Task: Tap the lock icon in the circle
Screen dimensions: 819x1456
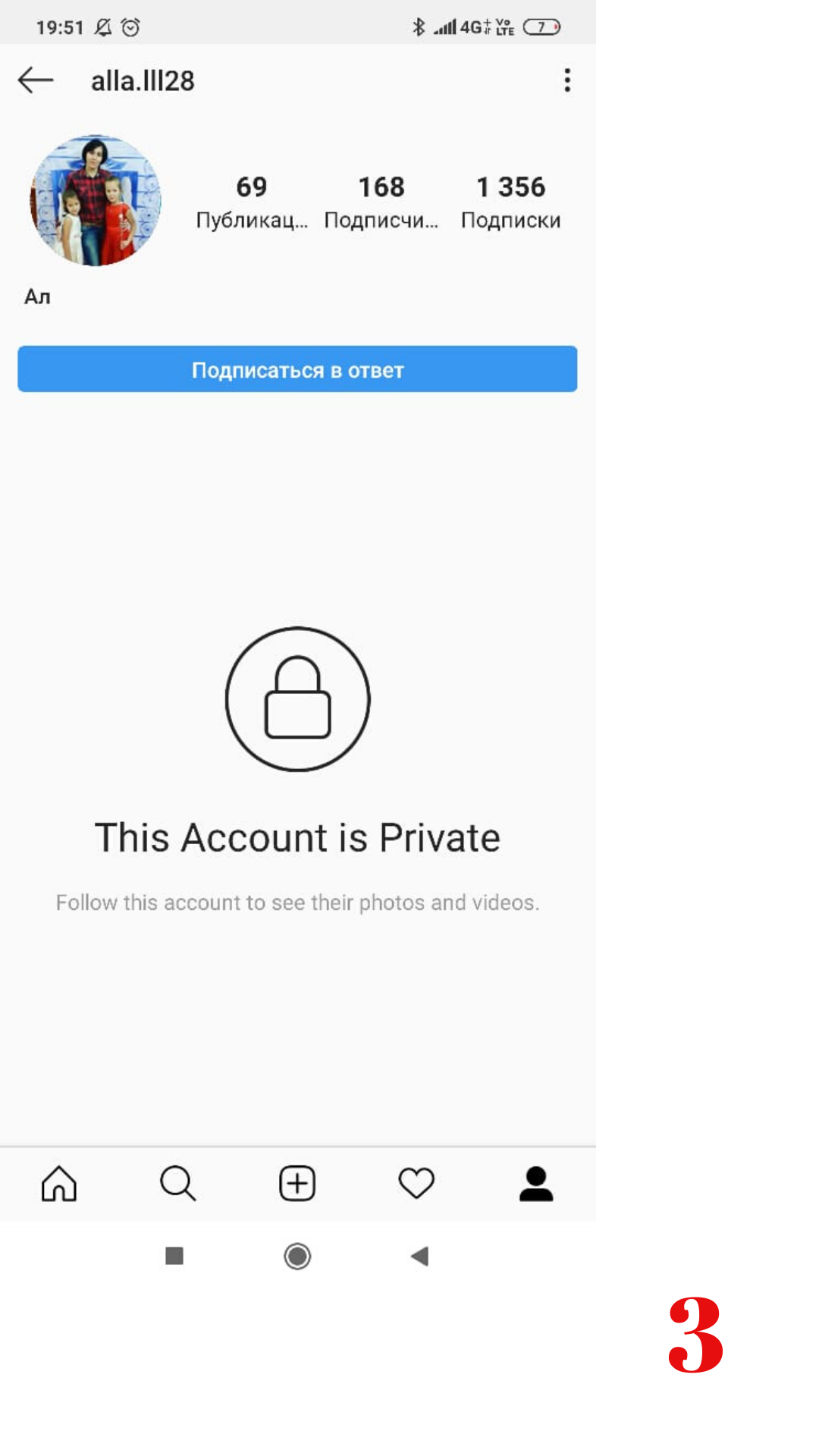Action: click(297, 698)
